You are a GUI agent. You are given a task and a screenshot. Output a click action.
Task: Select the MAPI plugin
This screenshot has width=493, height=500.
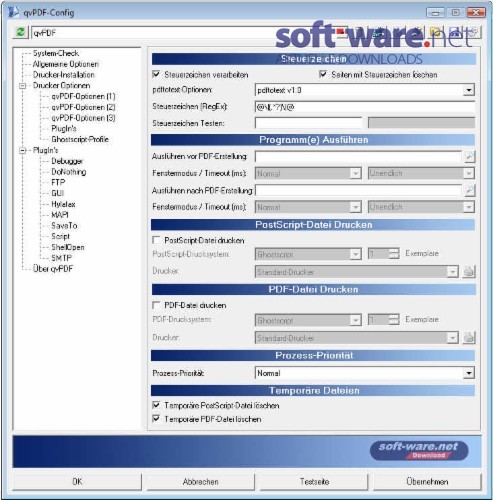pos(60,215)
